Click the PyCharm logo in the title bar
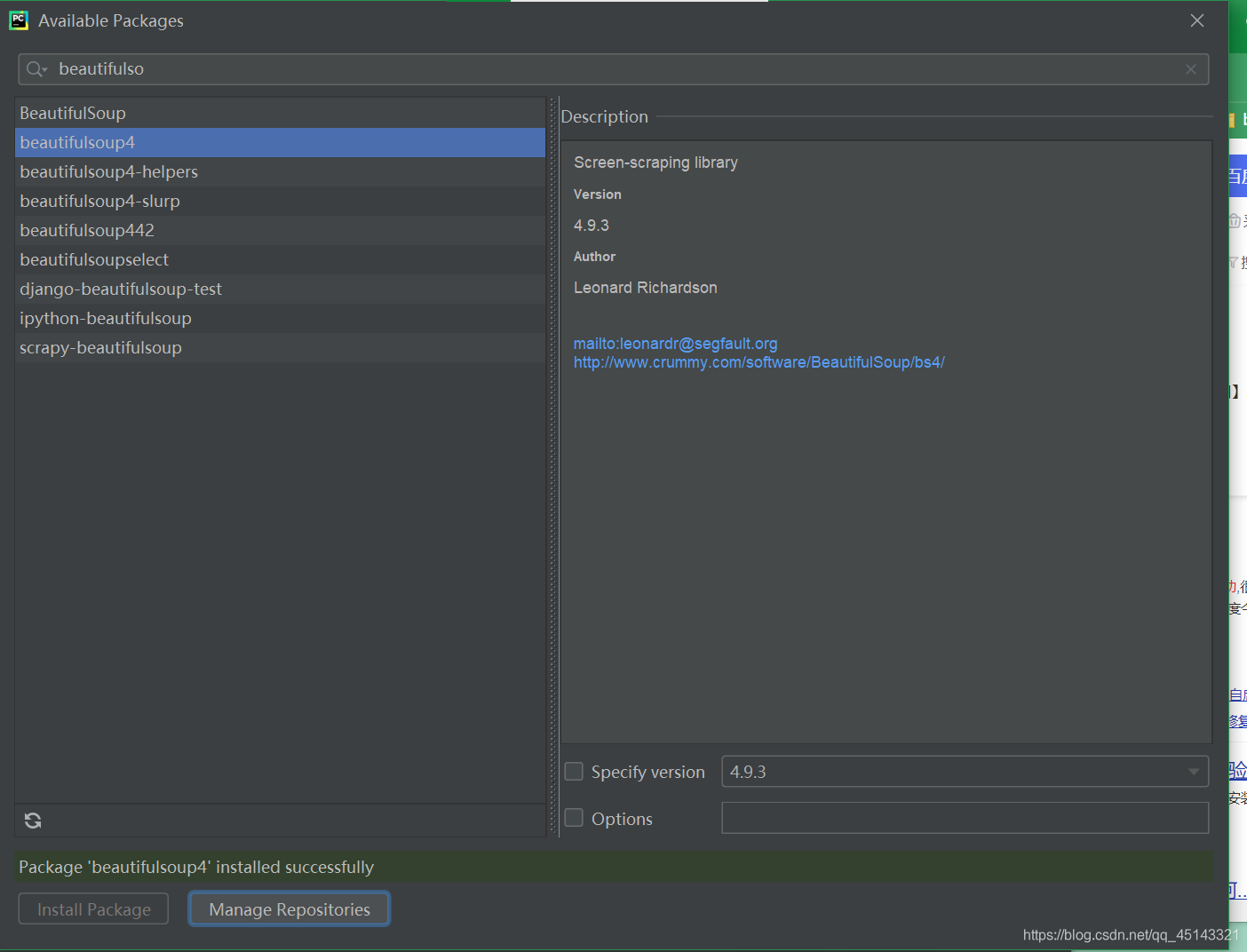 (x=19, y=20)
